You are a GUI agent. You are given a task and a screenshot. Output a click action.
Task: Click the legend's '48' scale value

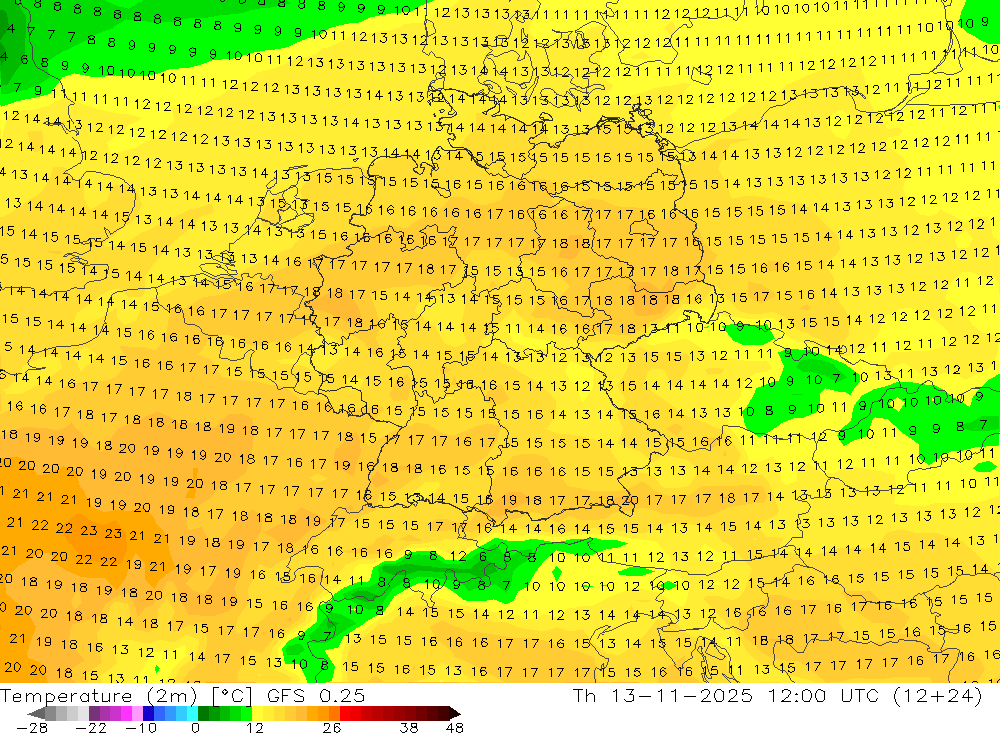point(455,728)
